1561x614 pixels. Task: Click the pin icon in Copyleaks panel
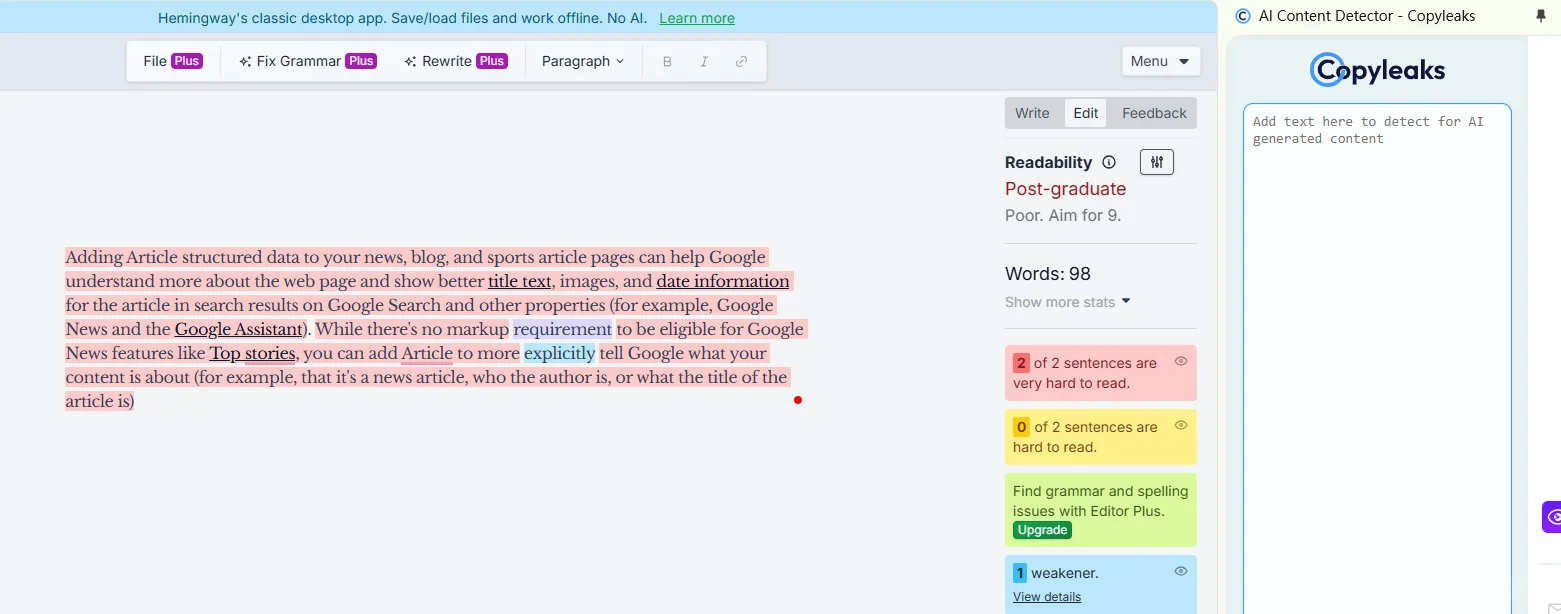click(x=1540, y=16)
